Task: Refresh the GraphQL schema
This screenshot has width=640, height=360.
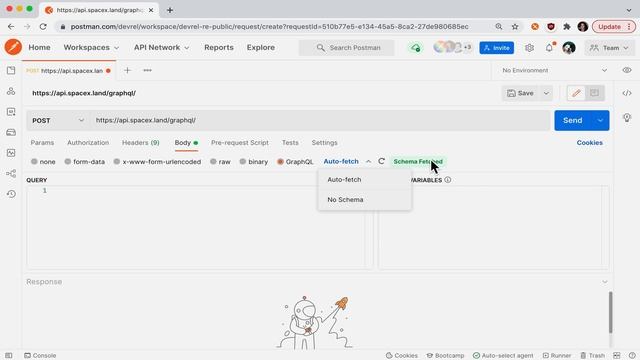Action: click(x=381, y=161)
